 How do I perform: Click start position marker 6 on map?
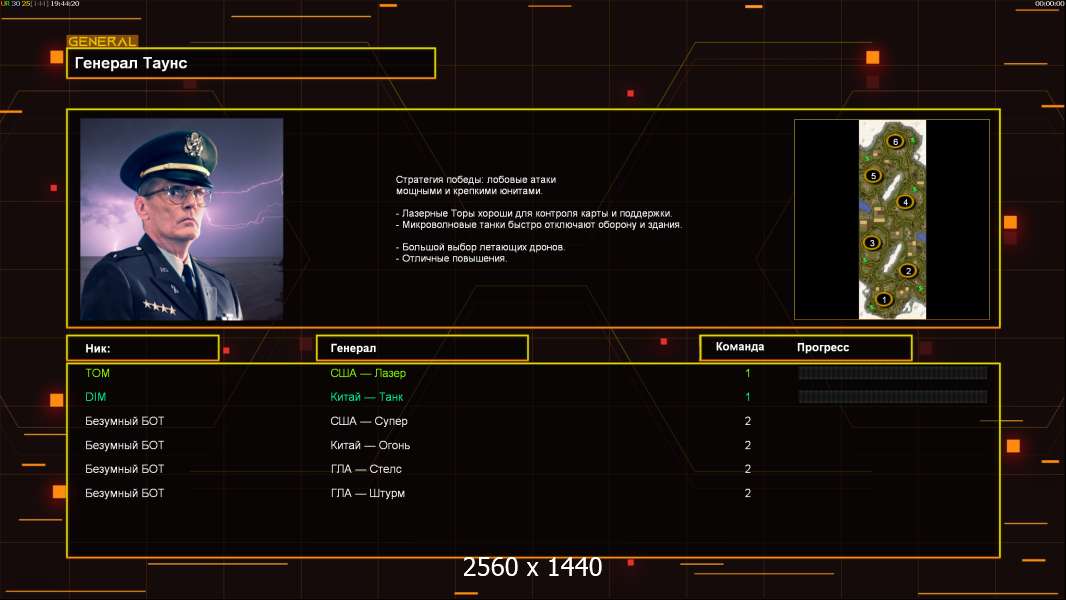point(895,141)
